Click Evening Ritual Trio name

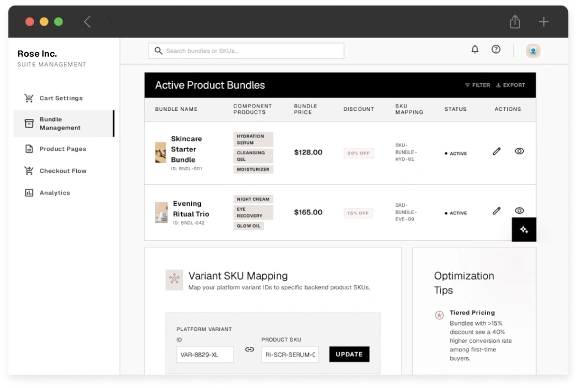[191, 209]
